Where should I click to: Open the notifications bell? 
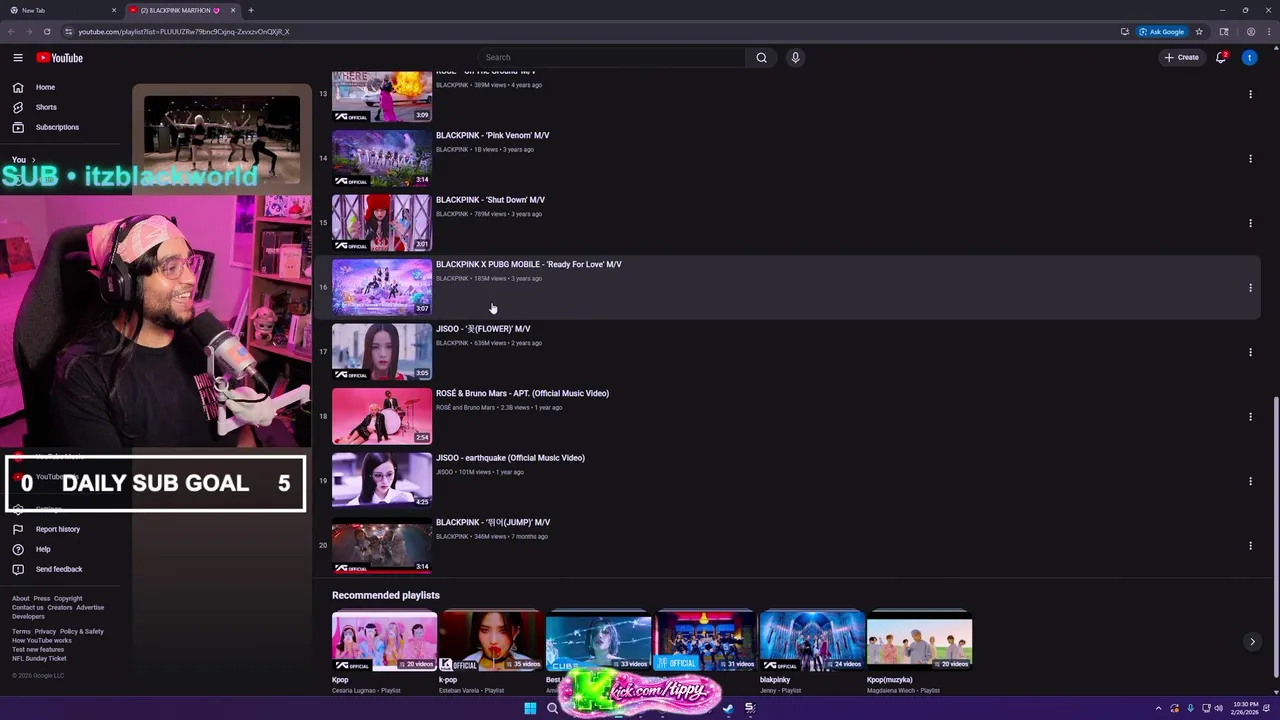click(x=1221, y=58)
